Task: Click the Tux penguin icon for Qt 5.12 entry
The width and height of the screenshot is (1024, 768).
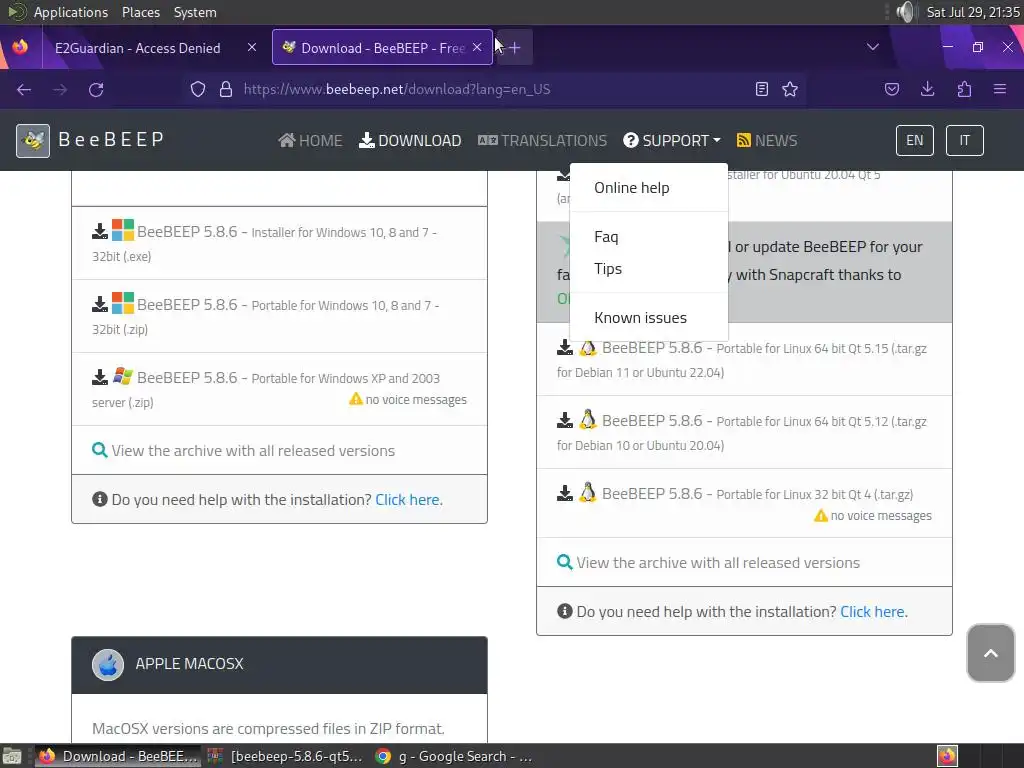Action: point(588,419)
